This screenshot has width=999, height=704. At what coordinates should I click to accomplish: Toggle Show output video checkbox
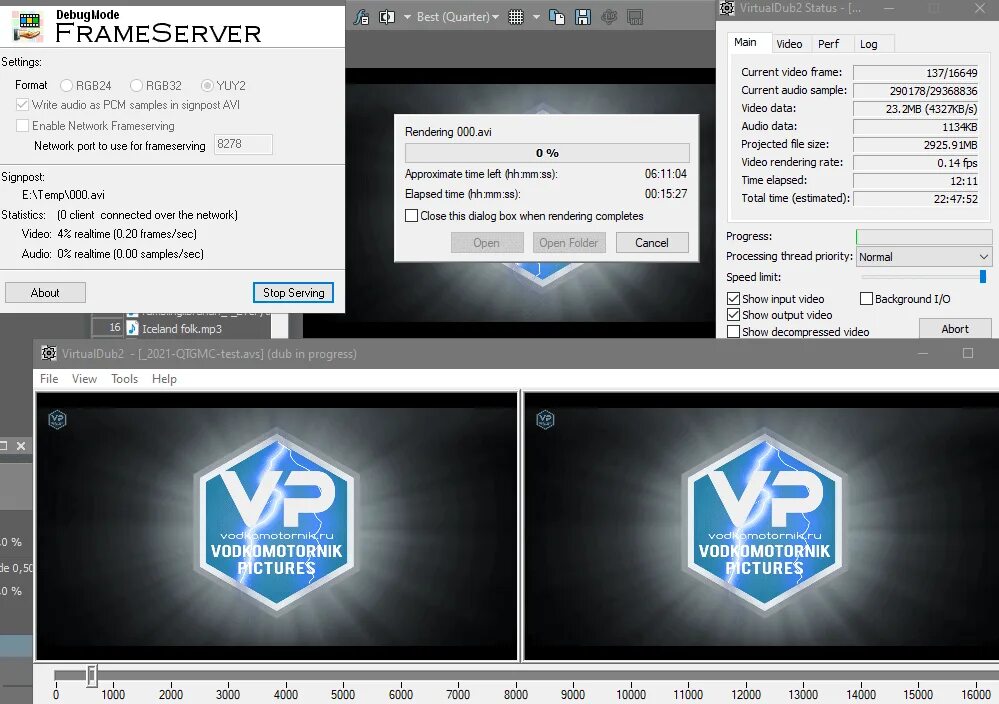tap(733, 315)
